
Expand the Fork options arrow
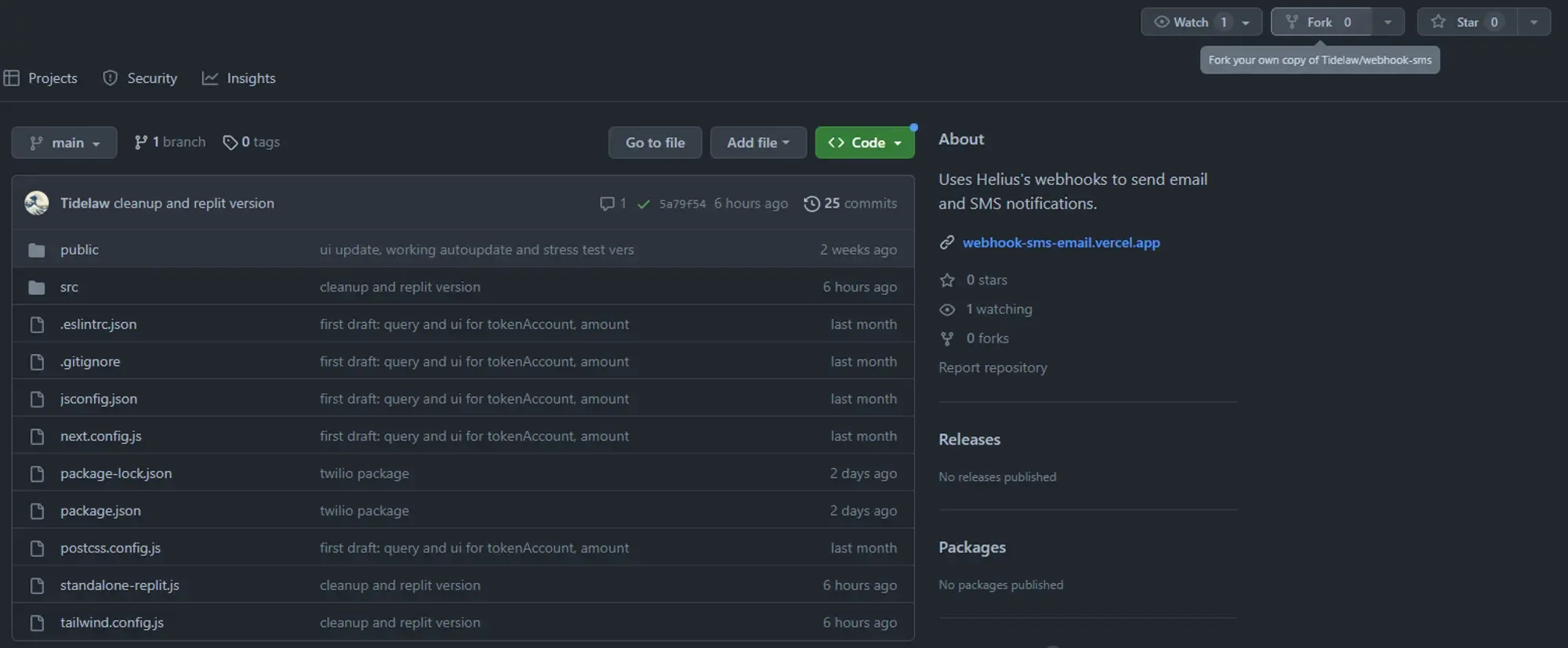(1388, 22)
